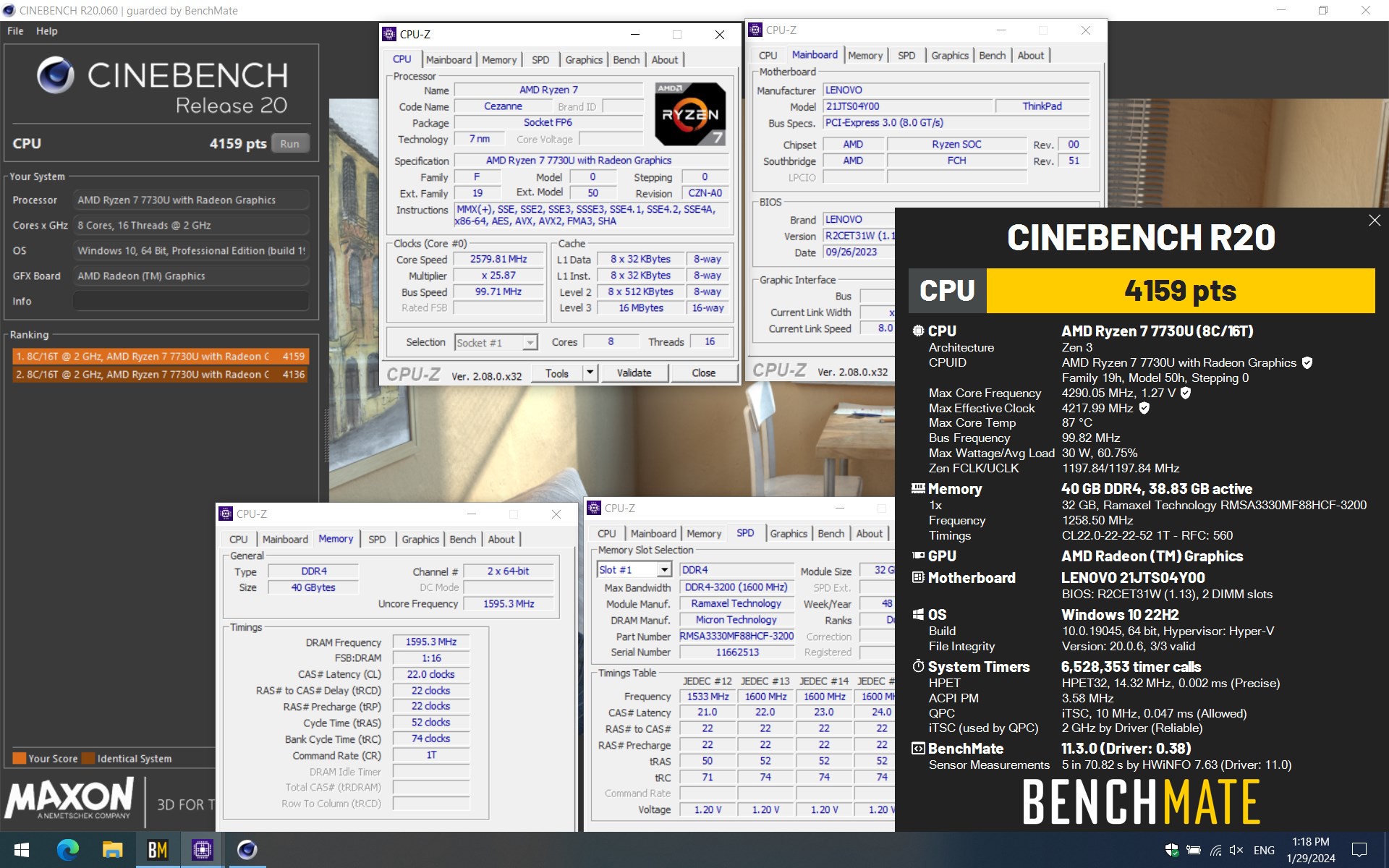
Task: Click the Close button in CPU-Z
Action: coord(703,373)
